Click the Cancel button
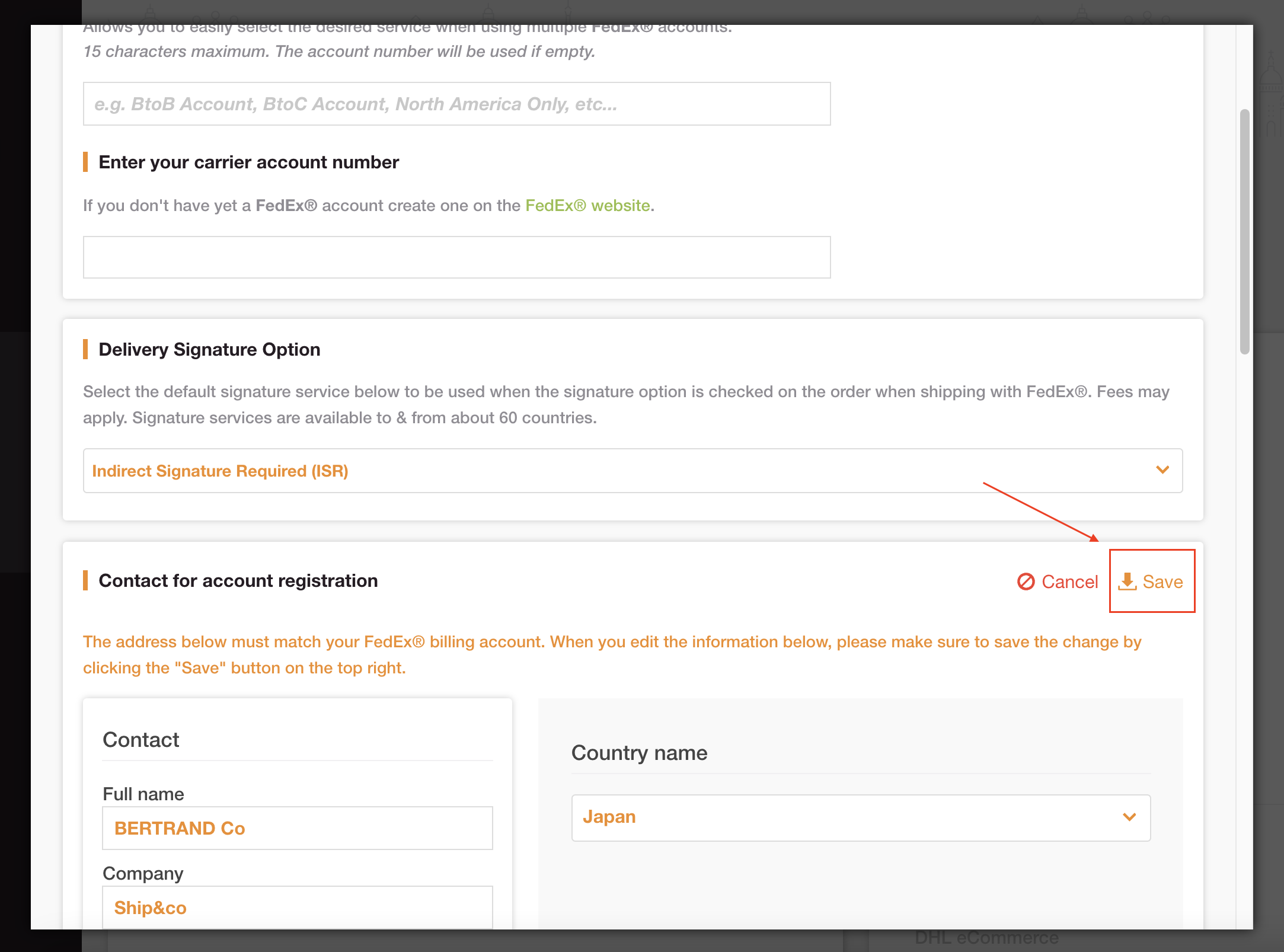 (x=1058, y=582)
